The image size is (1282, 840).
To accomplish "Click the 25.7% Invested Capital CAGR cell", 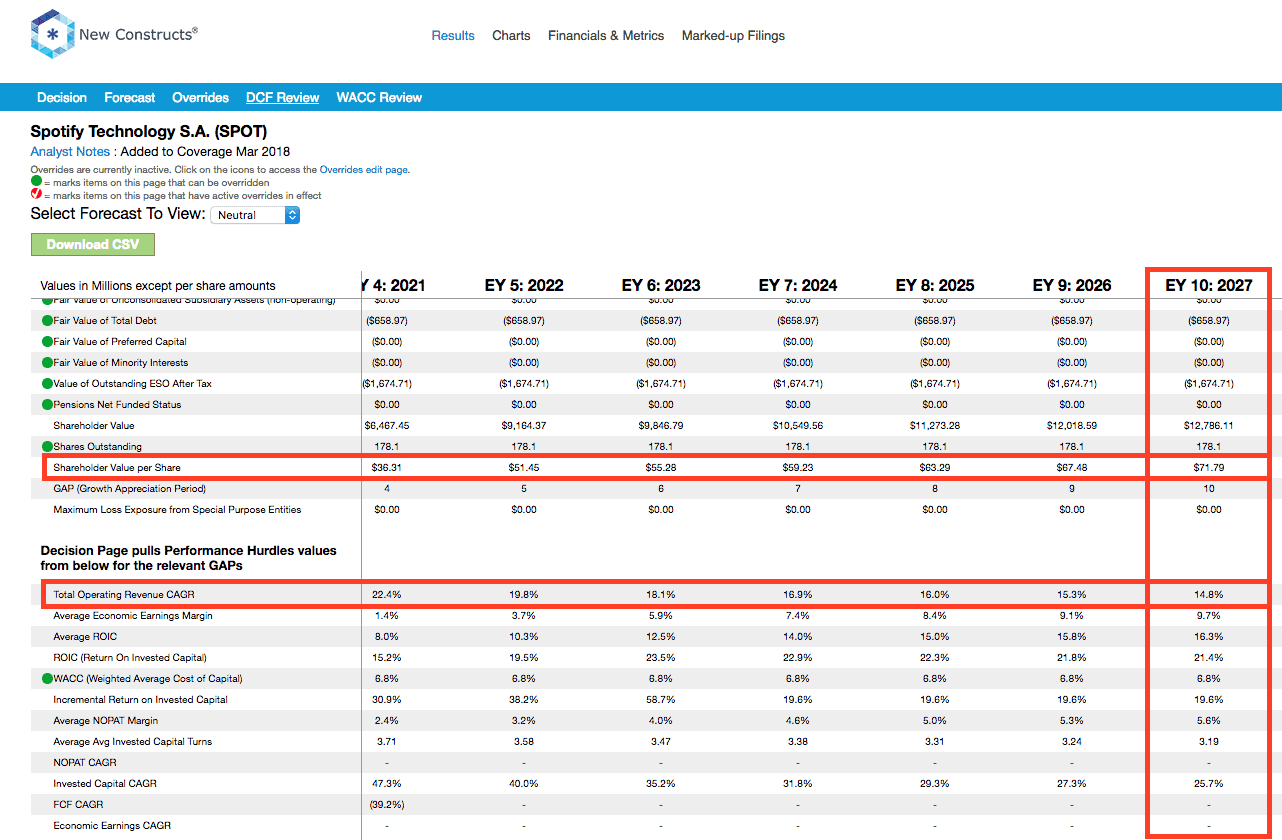I will click(x=1209, y=784).
